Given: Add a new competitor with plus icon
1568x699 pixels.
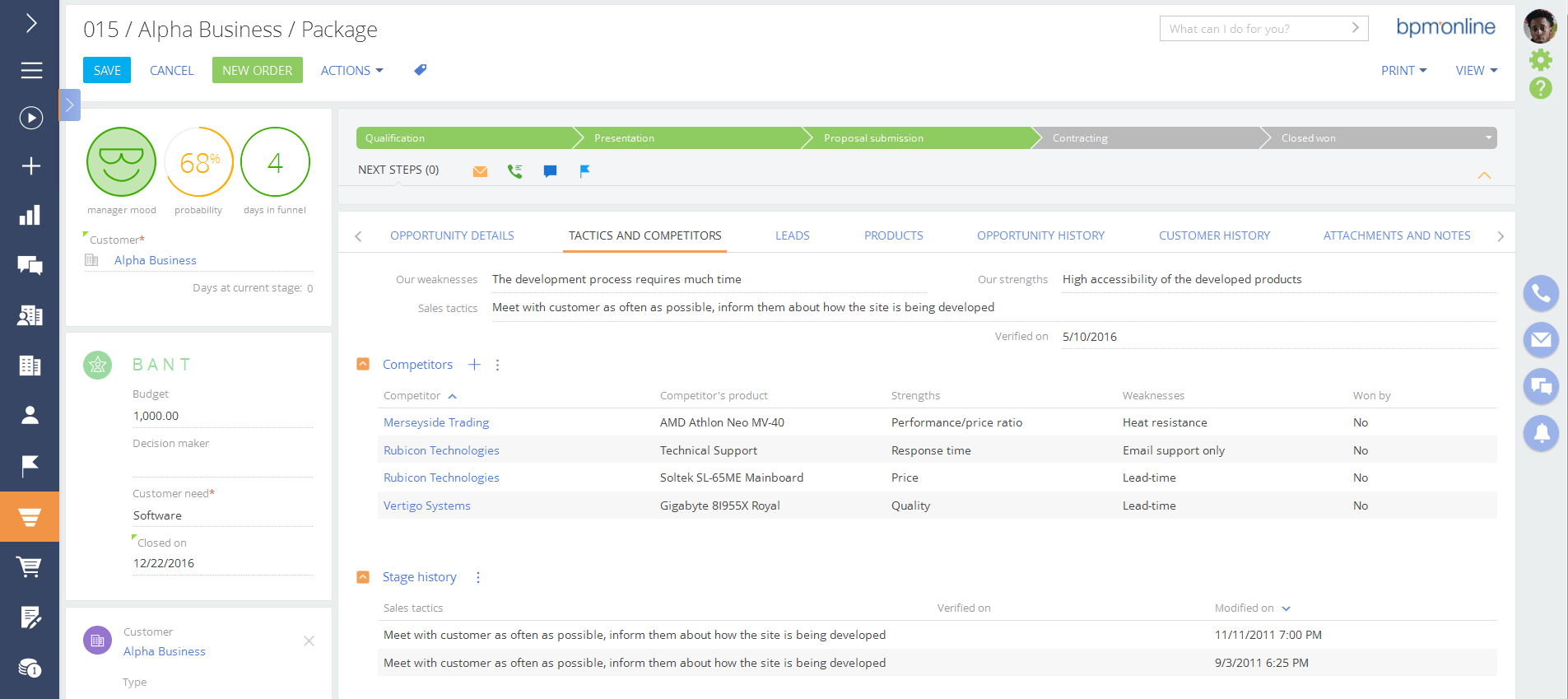Looking at the screenshot, I should 474,365.
